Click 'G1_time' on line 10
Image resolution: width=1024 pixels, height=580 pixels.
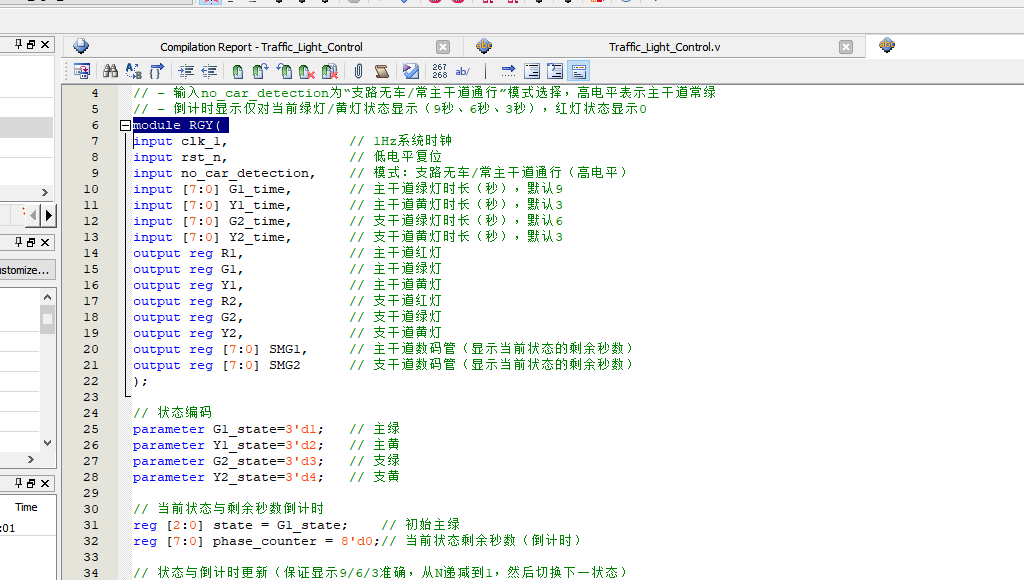tap(257, 189)
